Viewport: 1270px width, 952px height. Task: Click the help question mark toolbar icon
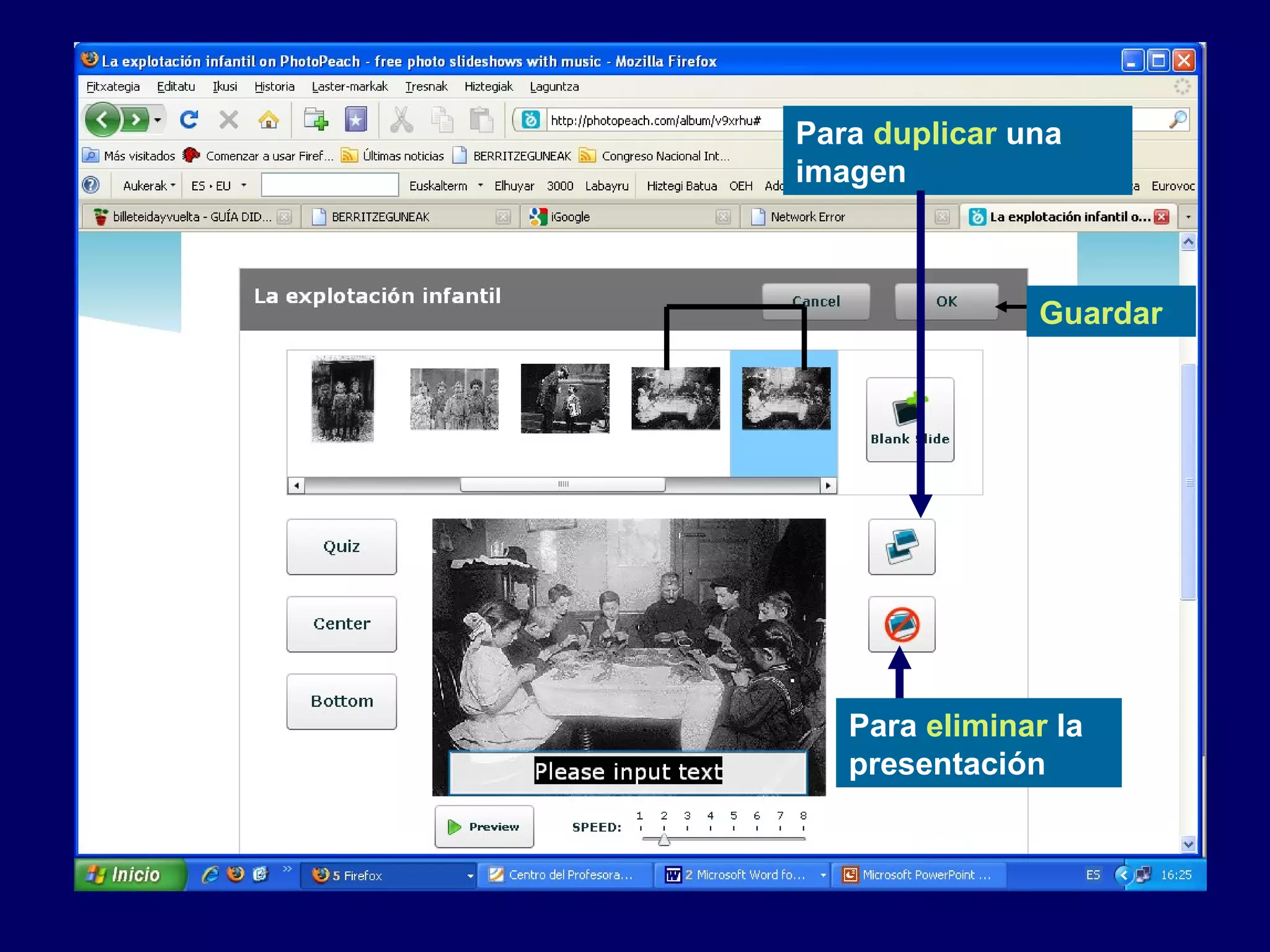click(x=91, y=185)
